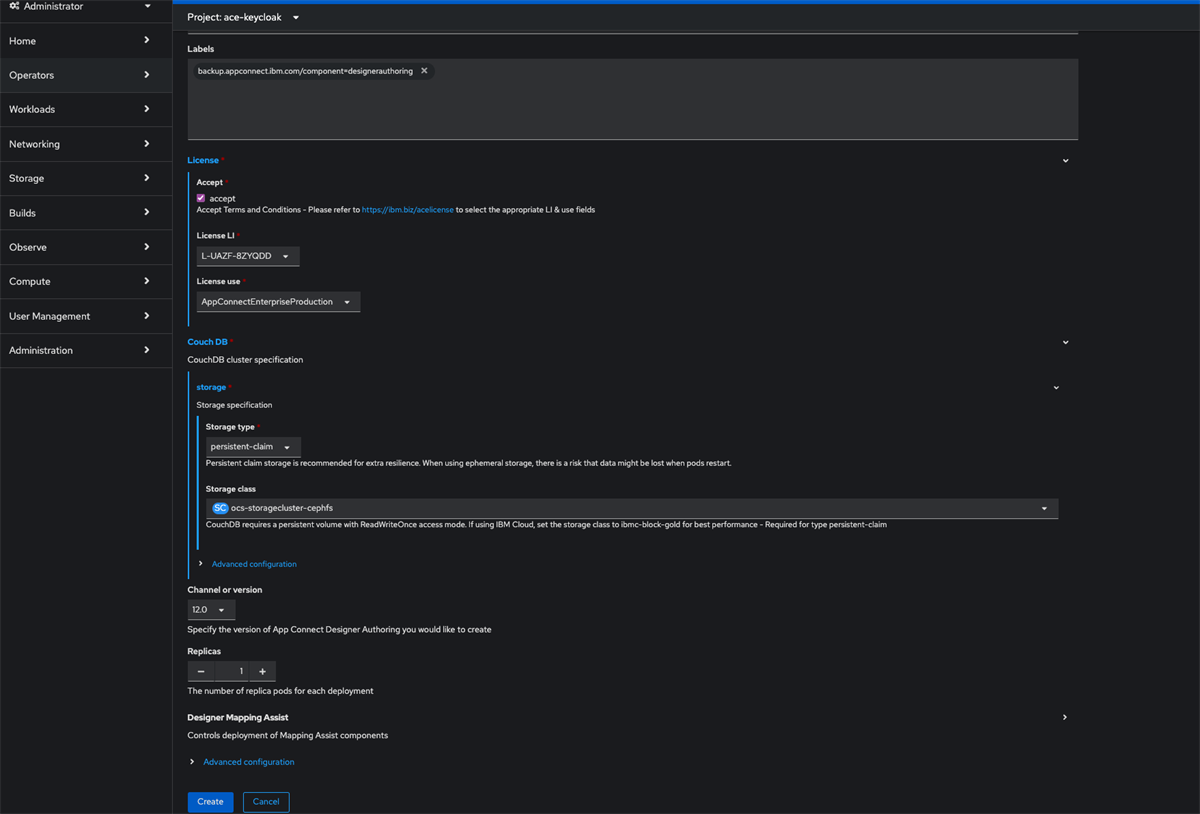Open the License LI dropdown

pos(248,255)
